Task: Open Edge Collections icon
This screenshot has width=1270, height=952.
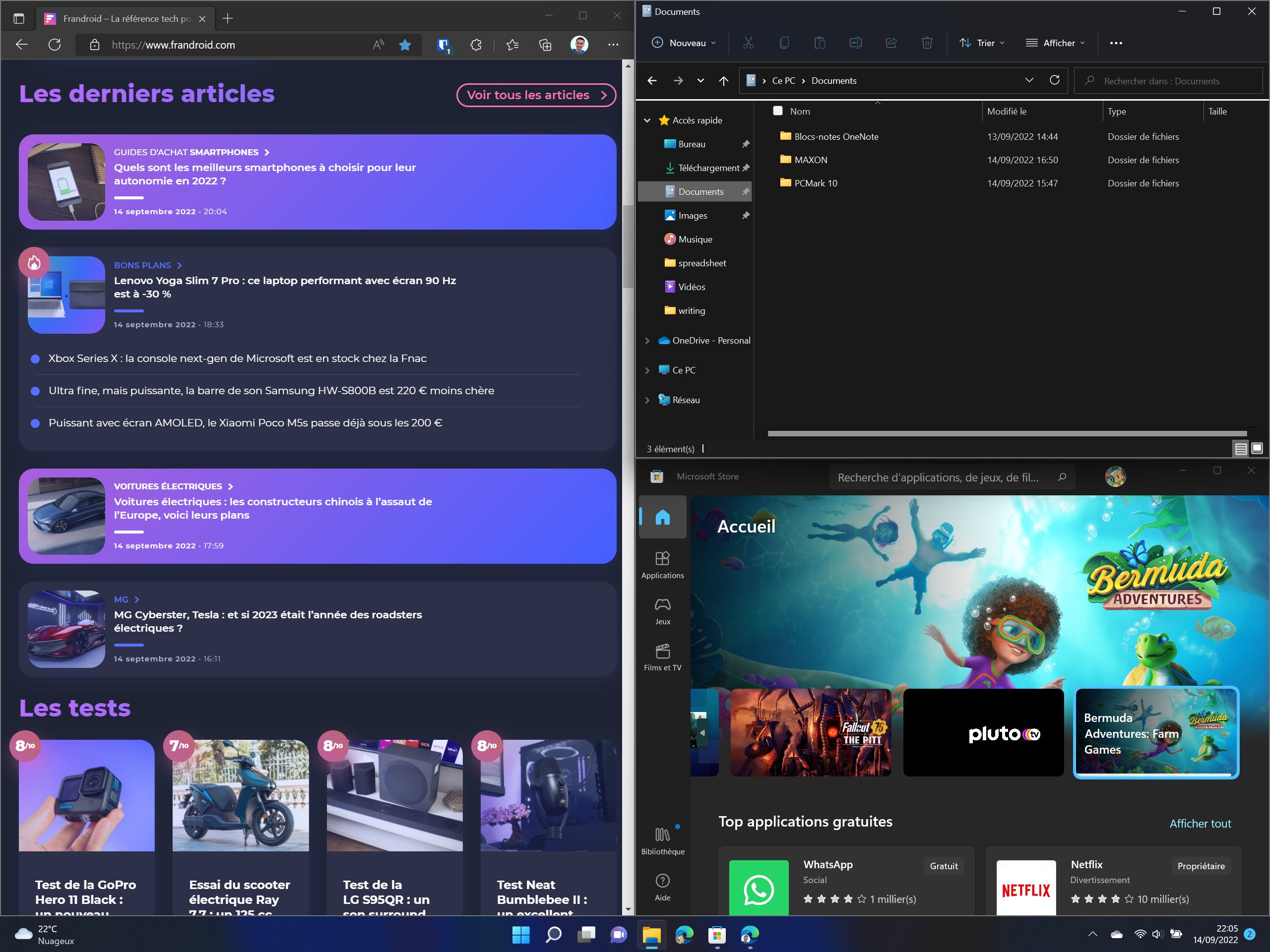Action: click(x=545, y=45)
